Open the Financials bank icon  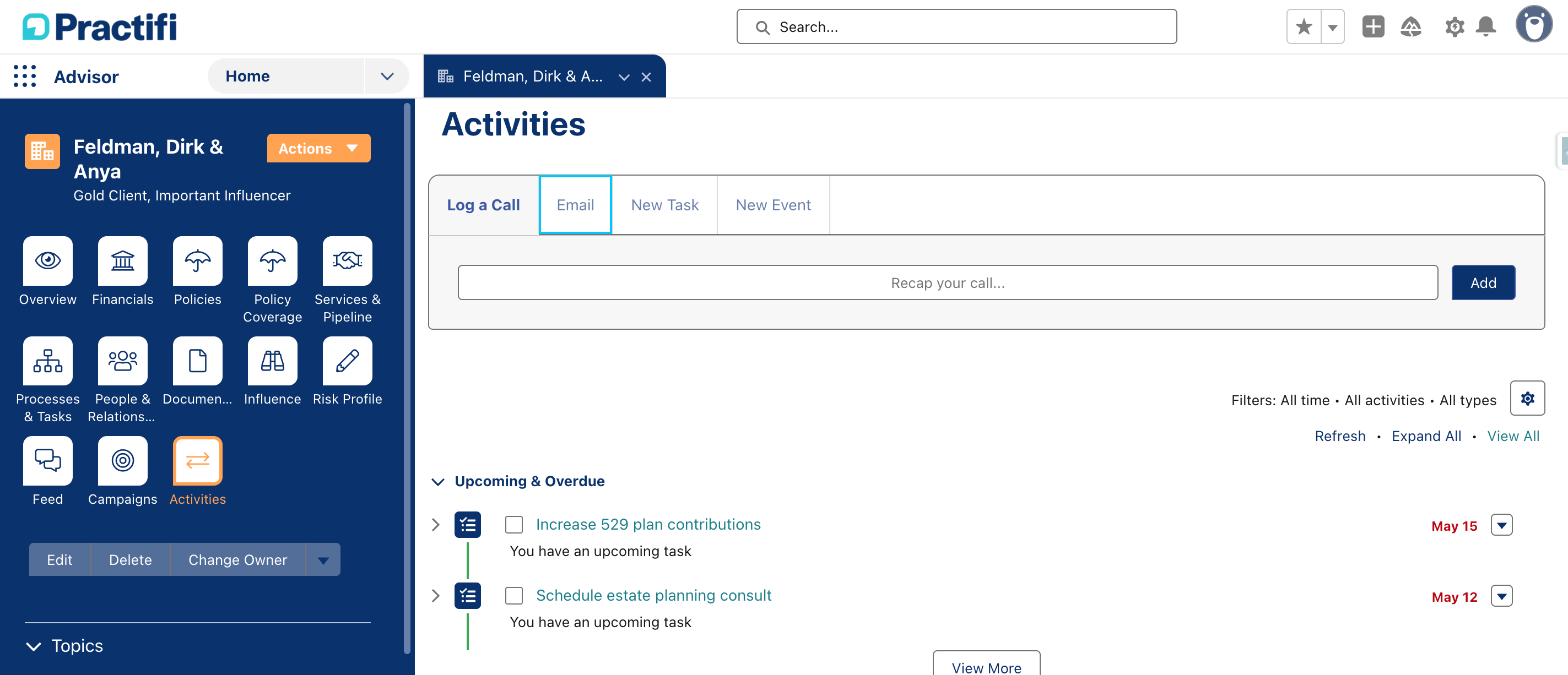pyautogui.click(x=122, y=260)
